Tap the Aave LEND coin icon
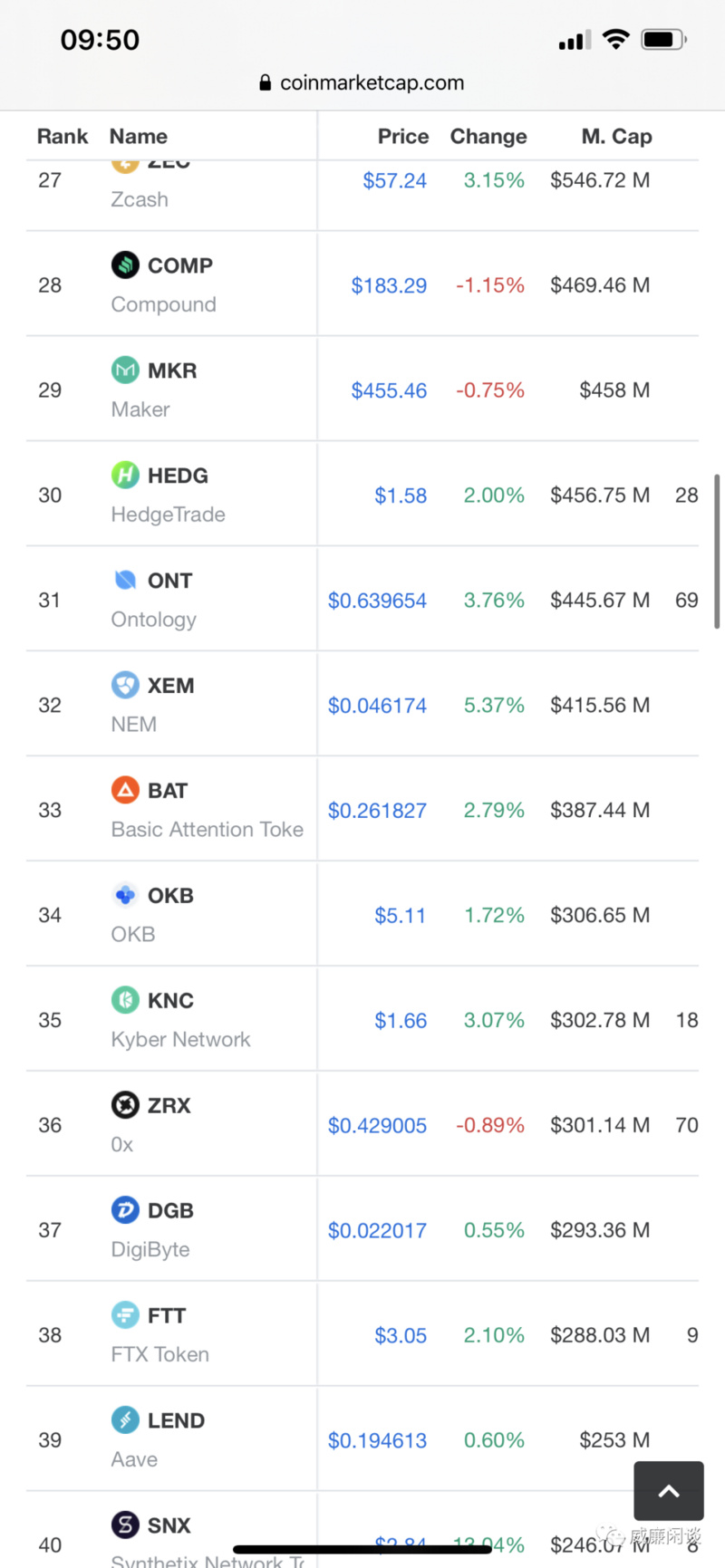The width and height of the screenshot is (725, 1568). [125, 1420]
